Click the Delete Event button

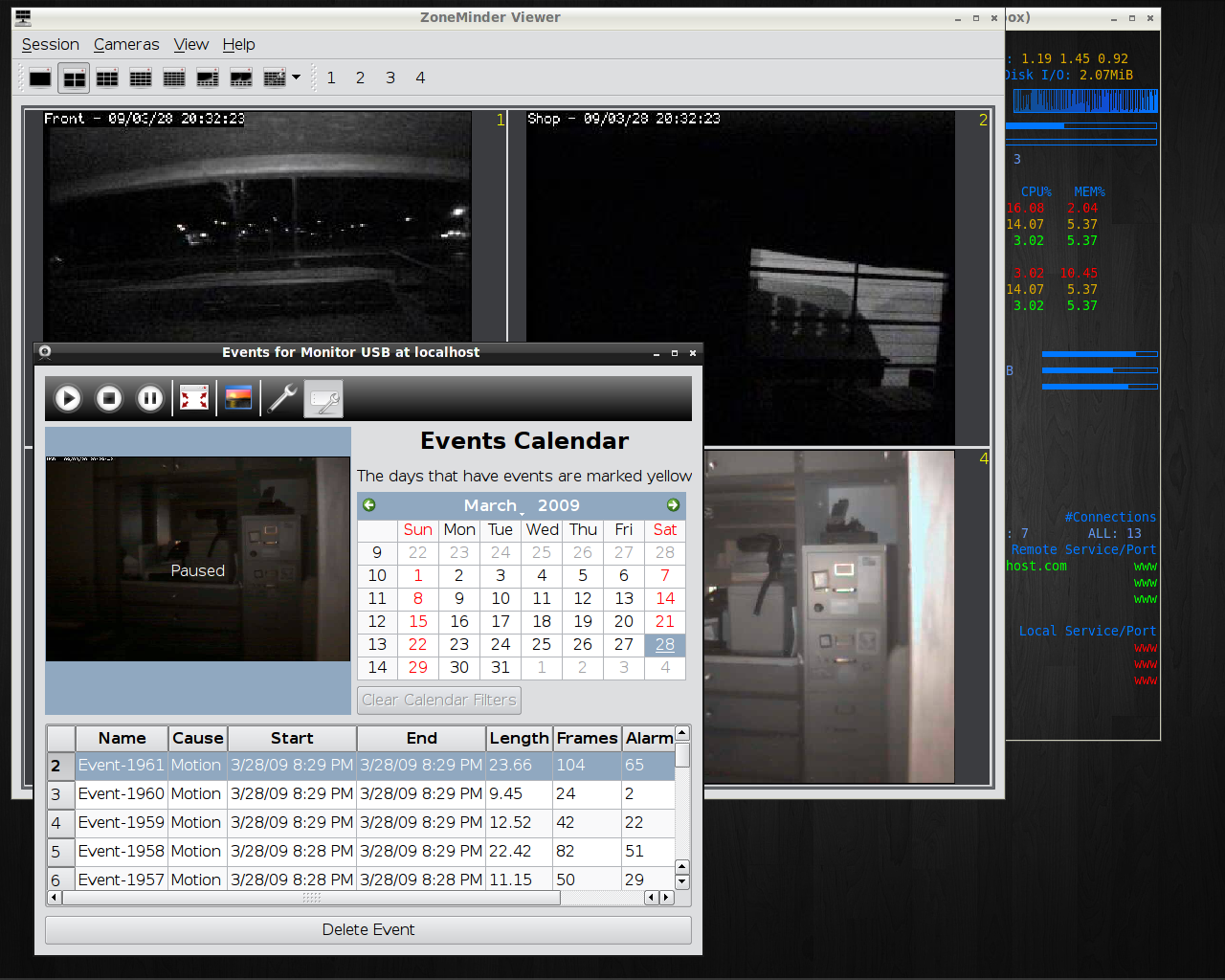pos(368,929)
